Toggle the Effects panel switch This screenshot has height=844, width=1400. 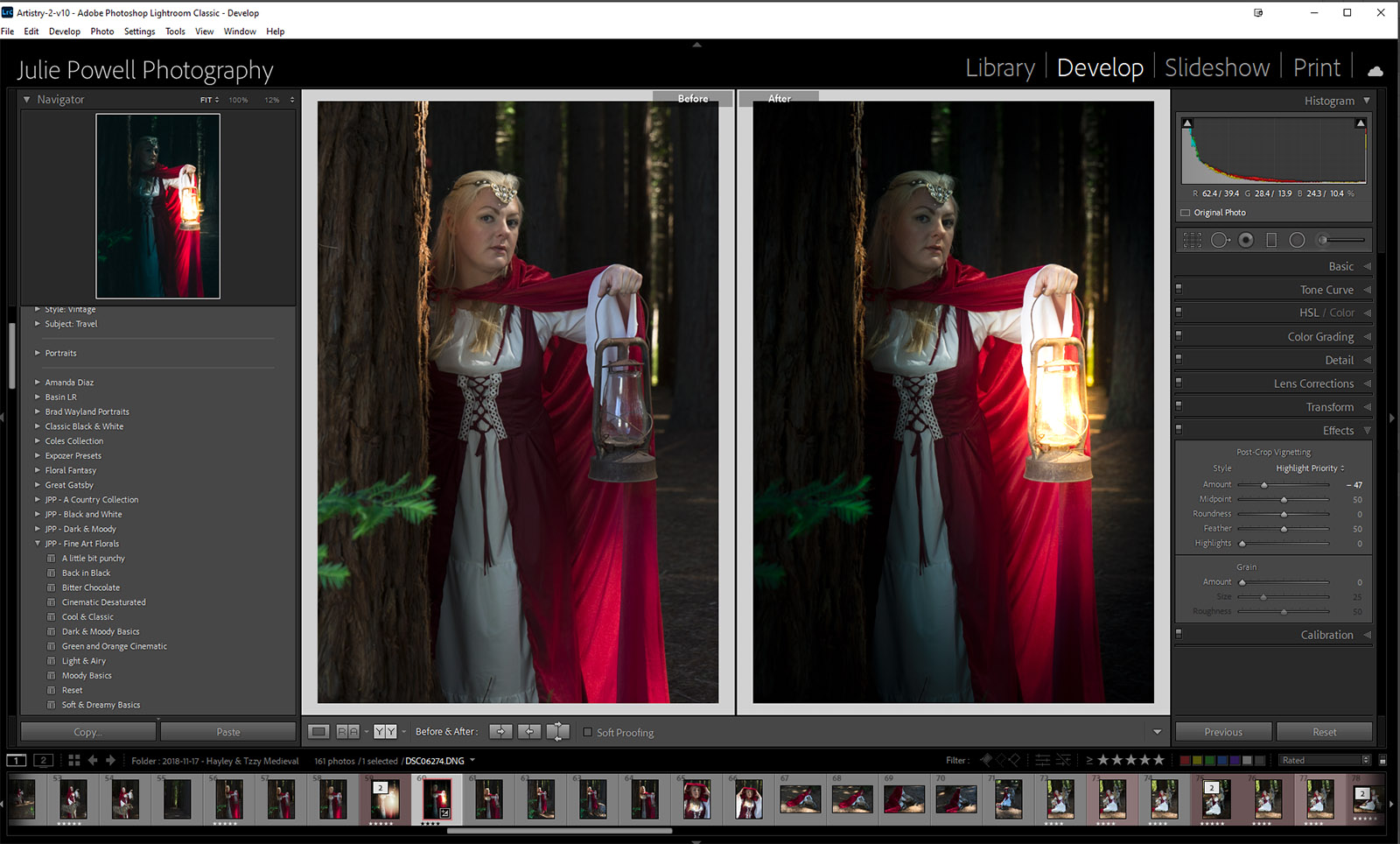point(1179,430)
